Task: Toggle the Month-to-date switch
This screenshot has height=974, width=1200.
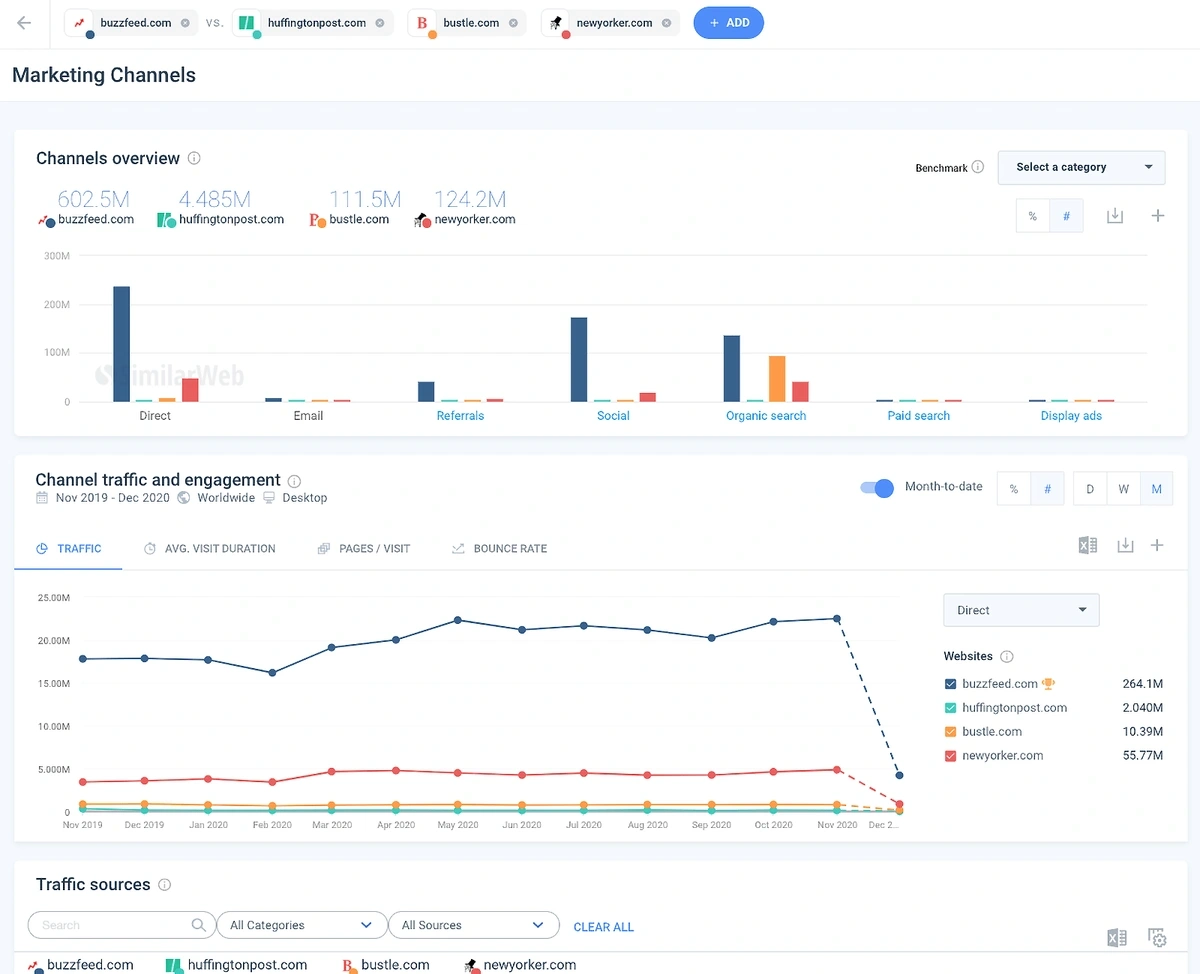Action: 877,488
